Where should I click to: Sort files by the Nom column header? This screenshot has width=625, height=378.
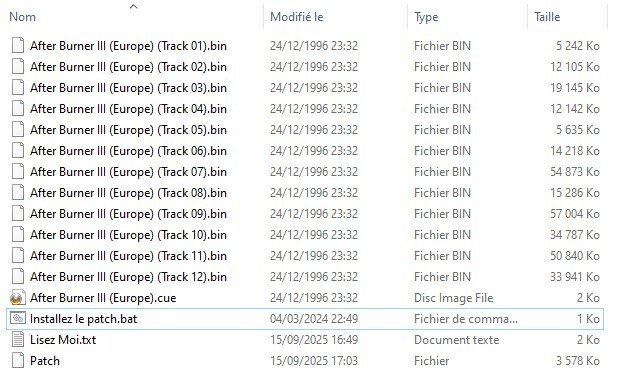[x=22, y=17]
